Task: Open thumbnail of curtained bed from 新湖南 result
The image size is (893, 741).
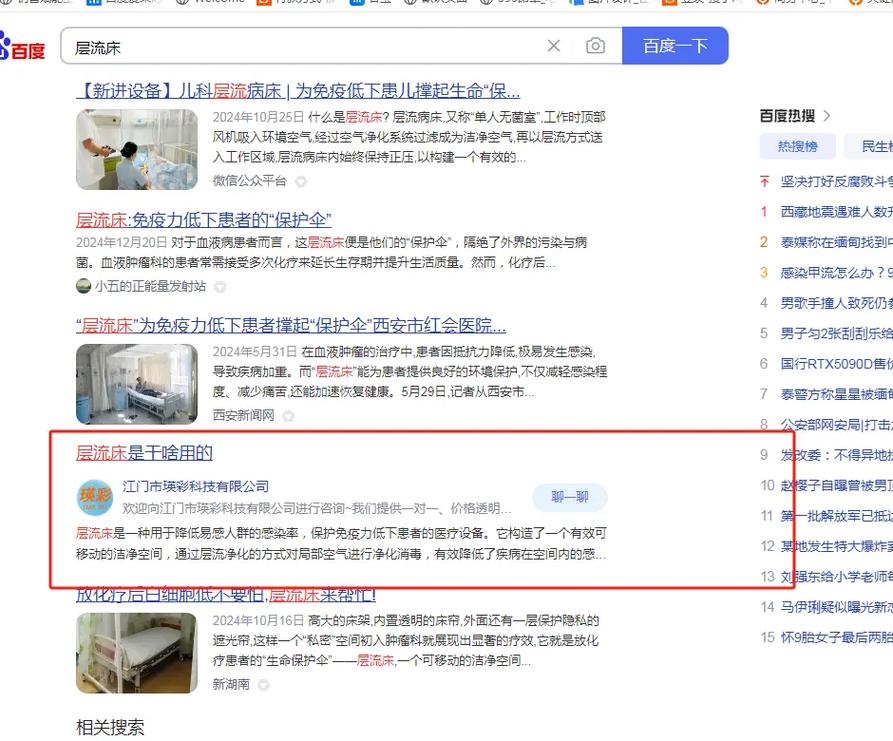Action: 137,653
